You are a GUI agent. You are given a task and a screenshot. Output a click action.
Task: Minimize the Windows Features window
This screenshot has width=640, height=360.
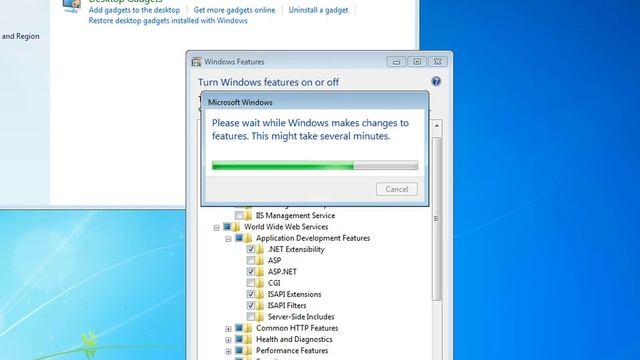click(x=396, y=62)
